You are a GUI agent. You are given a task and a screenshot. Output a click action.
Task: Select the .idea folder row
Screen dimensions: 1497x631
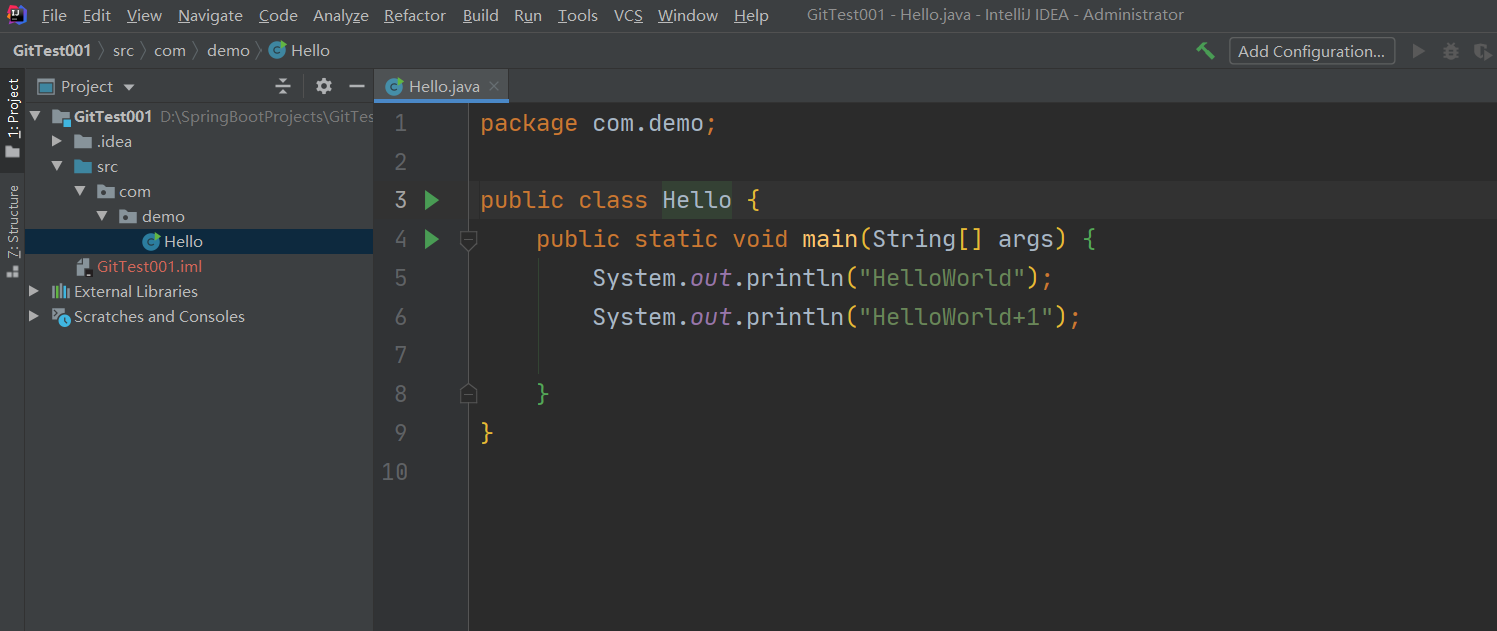199,141
